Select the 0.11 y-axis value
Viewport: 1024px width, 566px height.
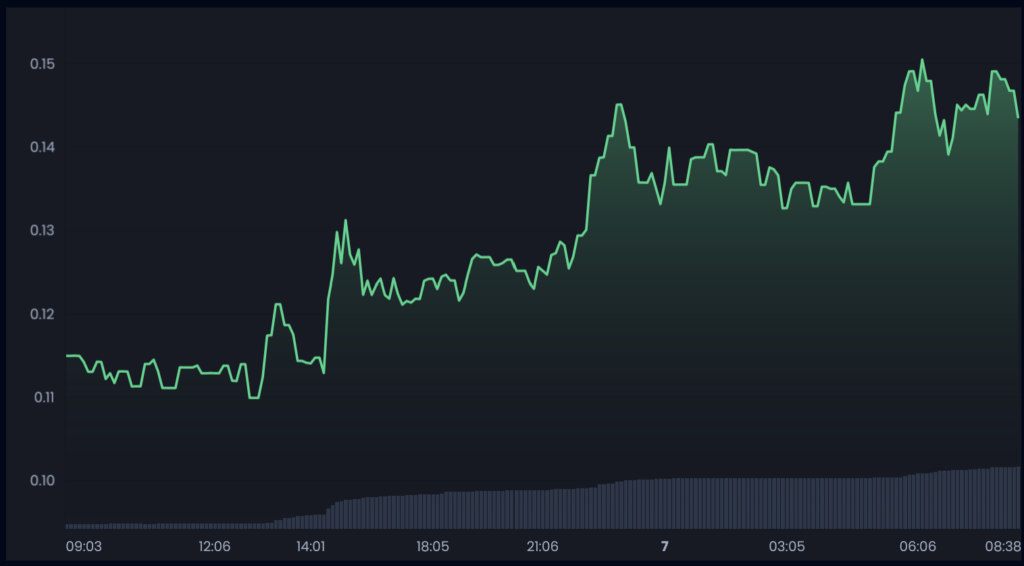coord(42,397)
